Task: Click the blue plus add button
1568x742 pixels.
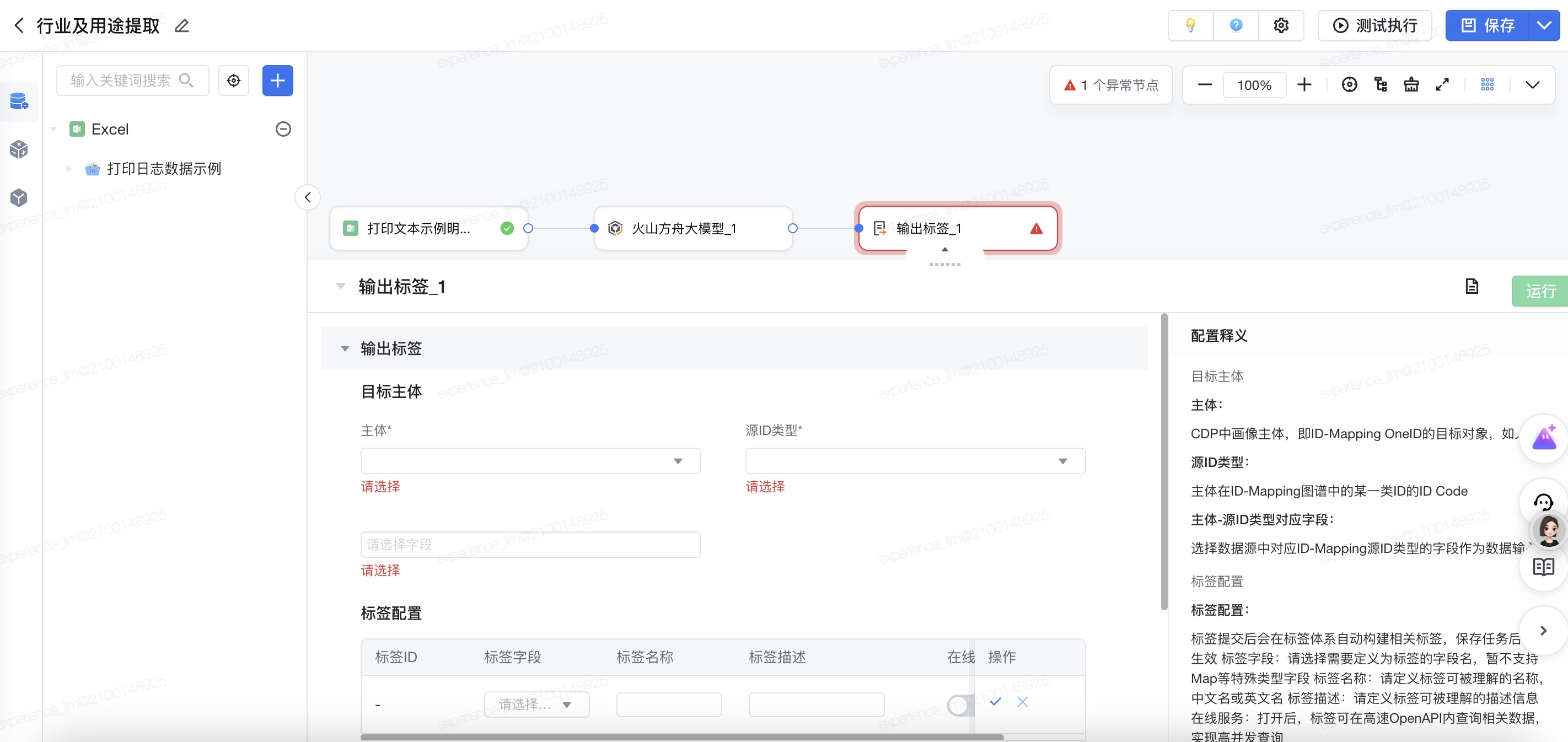Action: (x=277, y=80)
